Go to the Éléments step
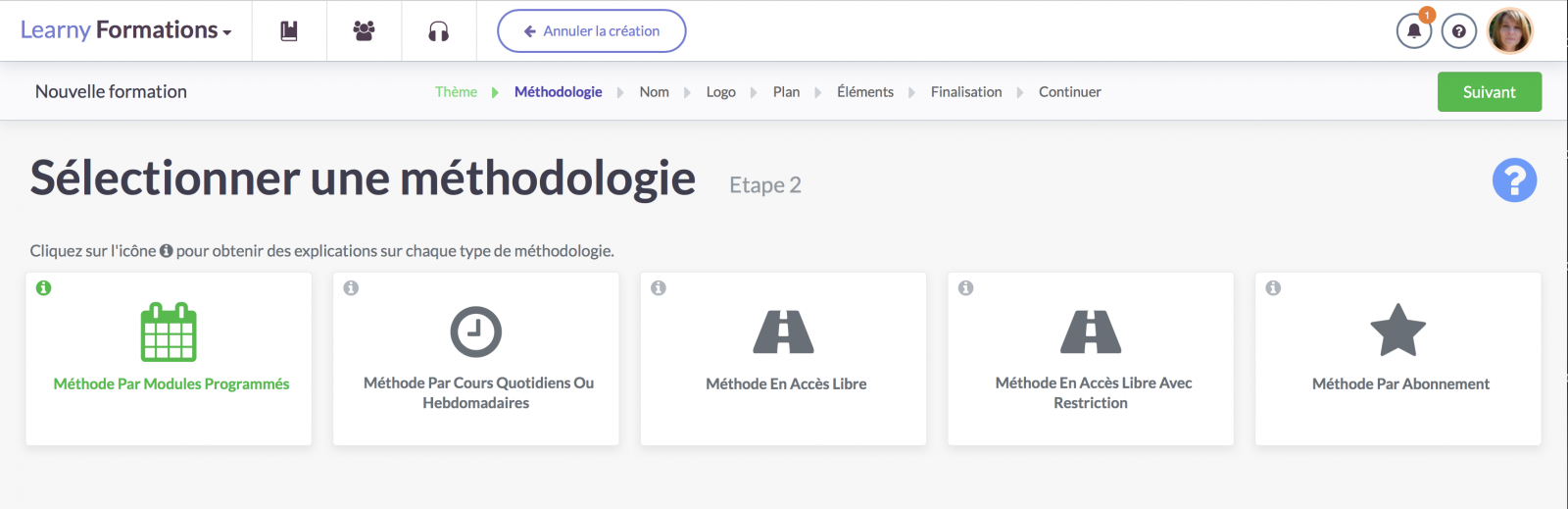1568x509 pixels. (x=865, y=92)
